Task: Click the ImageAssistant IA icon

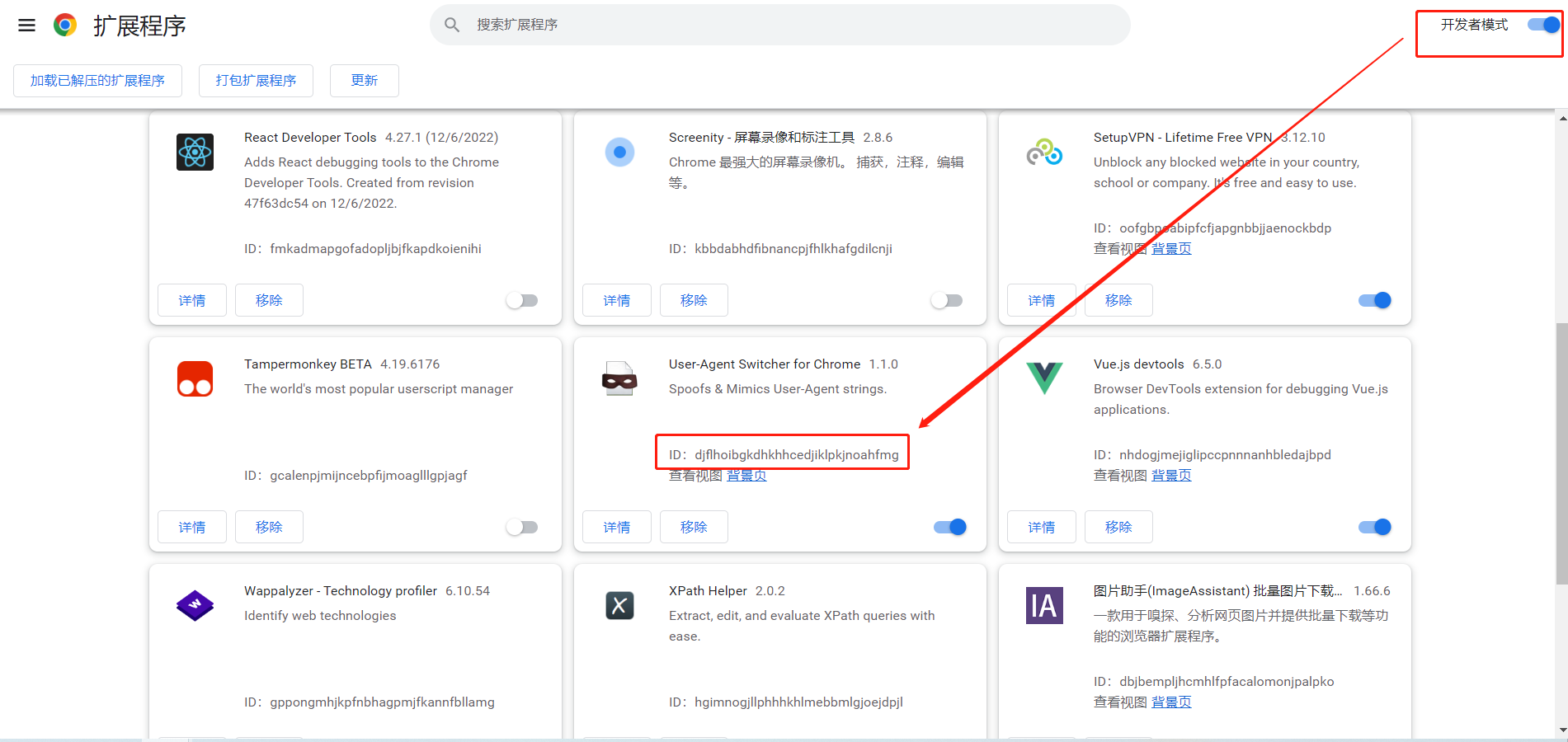Action: click(1044, 605)
